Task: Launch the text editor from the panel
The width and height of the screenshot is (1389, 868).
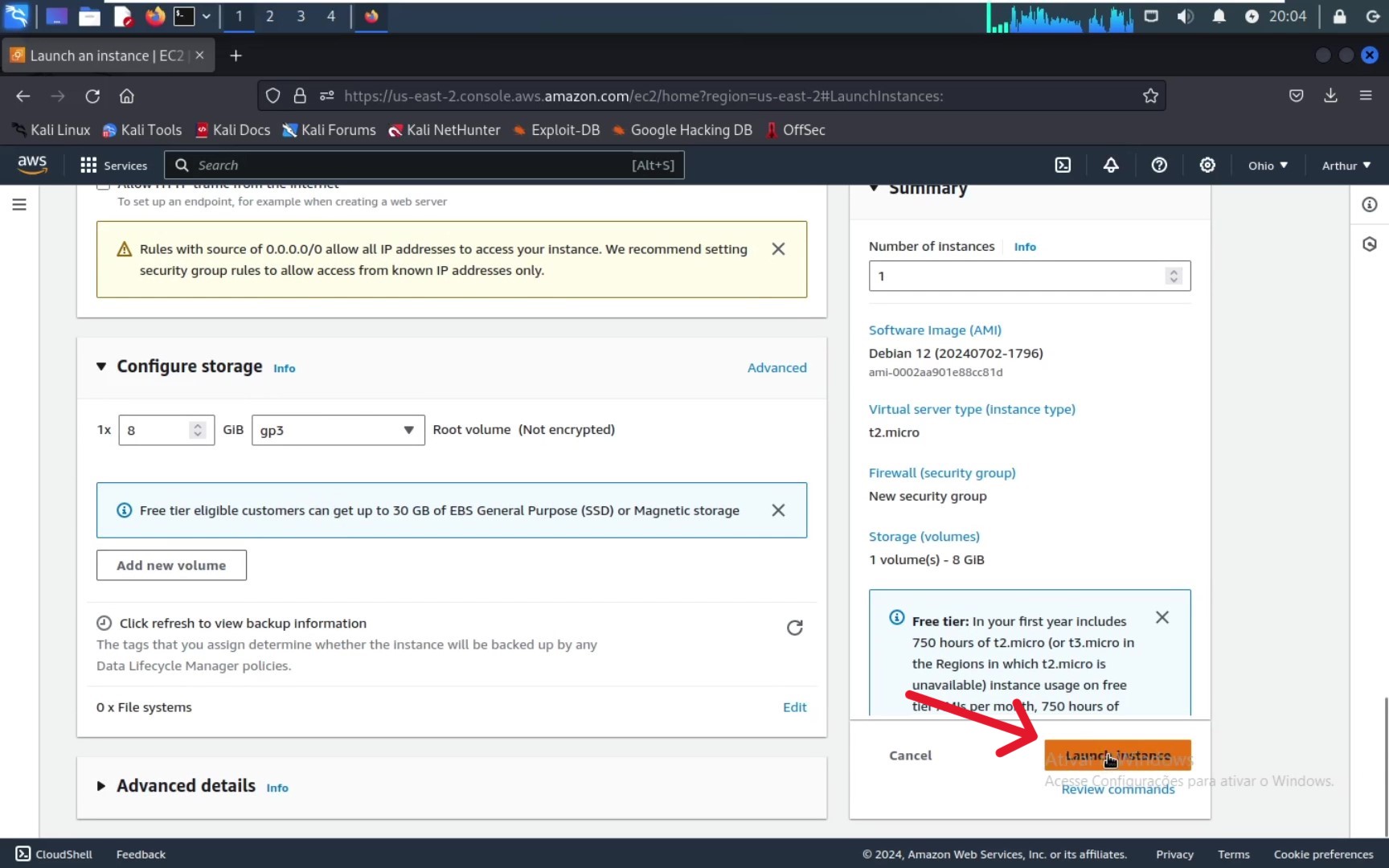Action: pos(122,16)
